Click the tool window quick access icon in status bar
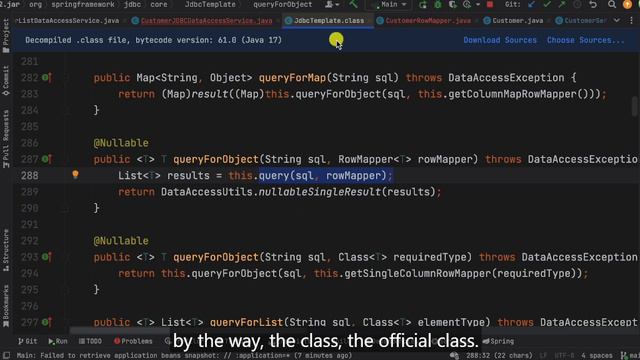Image resolution: width=640 pixels, height=360 pixels. click(x=6, y=356)
